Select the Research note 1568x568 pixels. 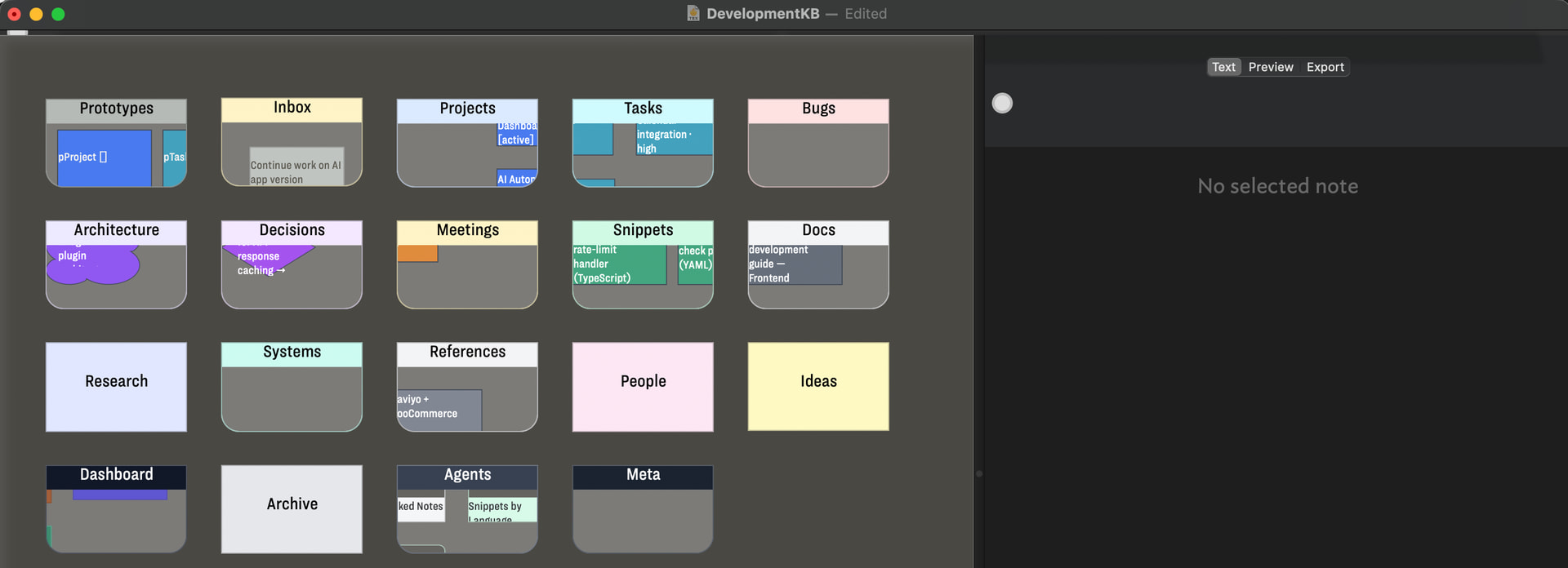coord(116,386)
